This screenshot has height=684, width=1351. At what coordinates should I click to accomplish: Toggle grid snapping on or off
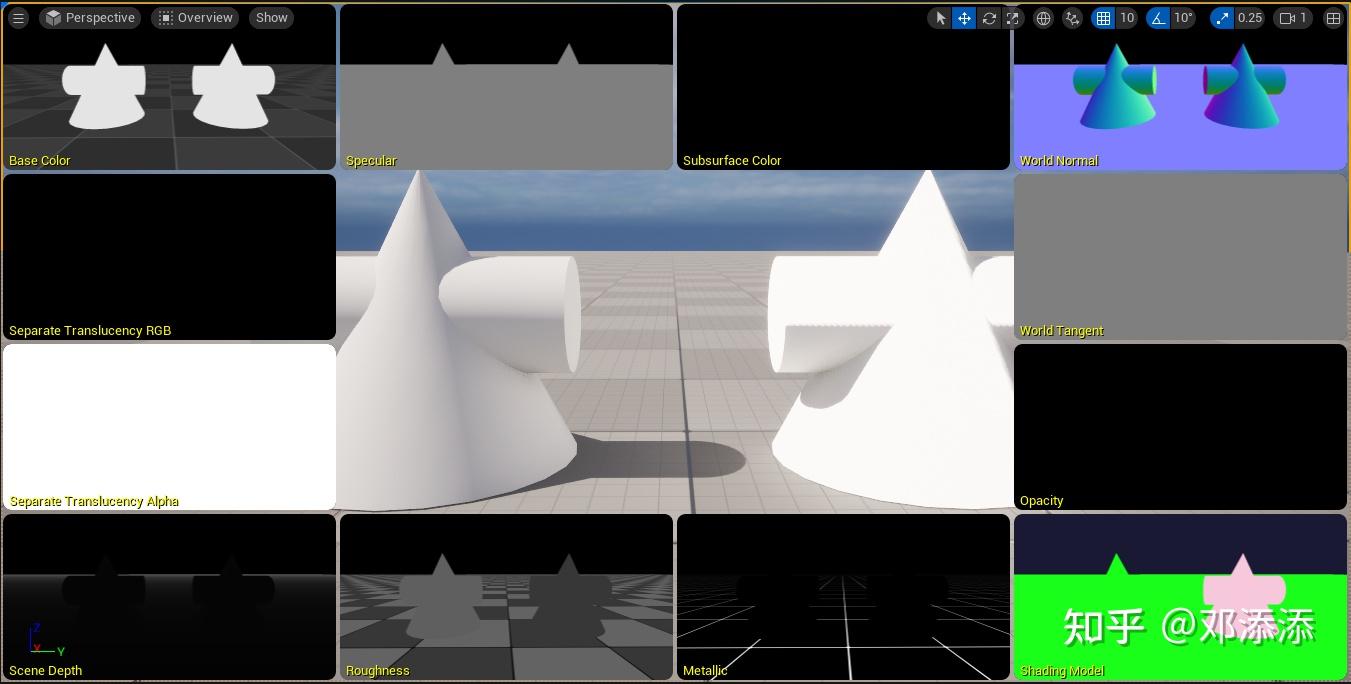pyautogui.click(x=1104, y=17)
